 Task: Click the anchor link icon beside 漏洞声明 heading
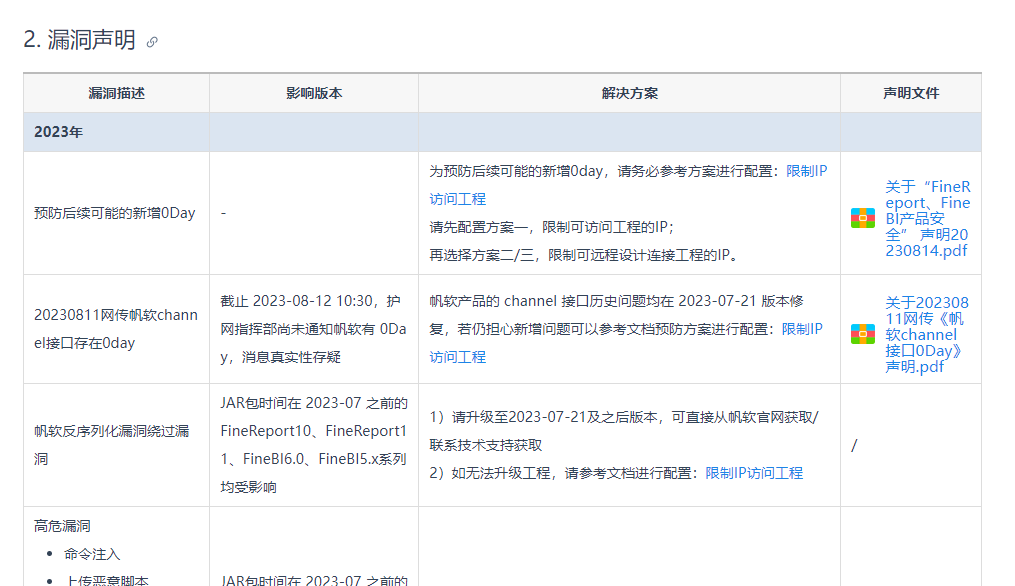click(152, 42)
